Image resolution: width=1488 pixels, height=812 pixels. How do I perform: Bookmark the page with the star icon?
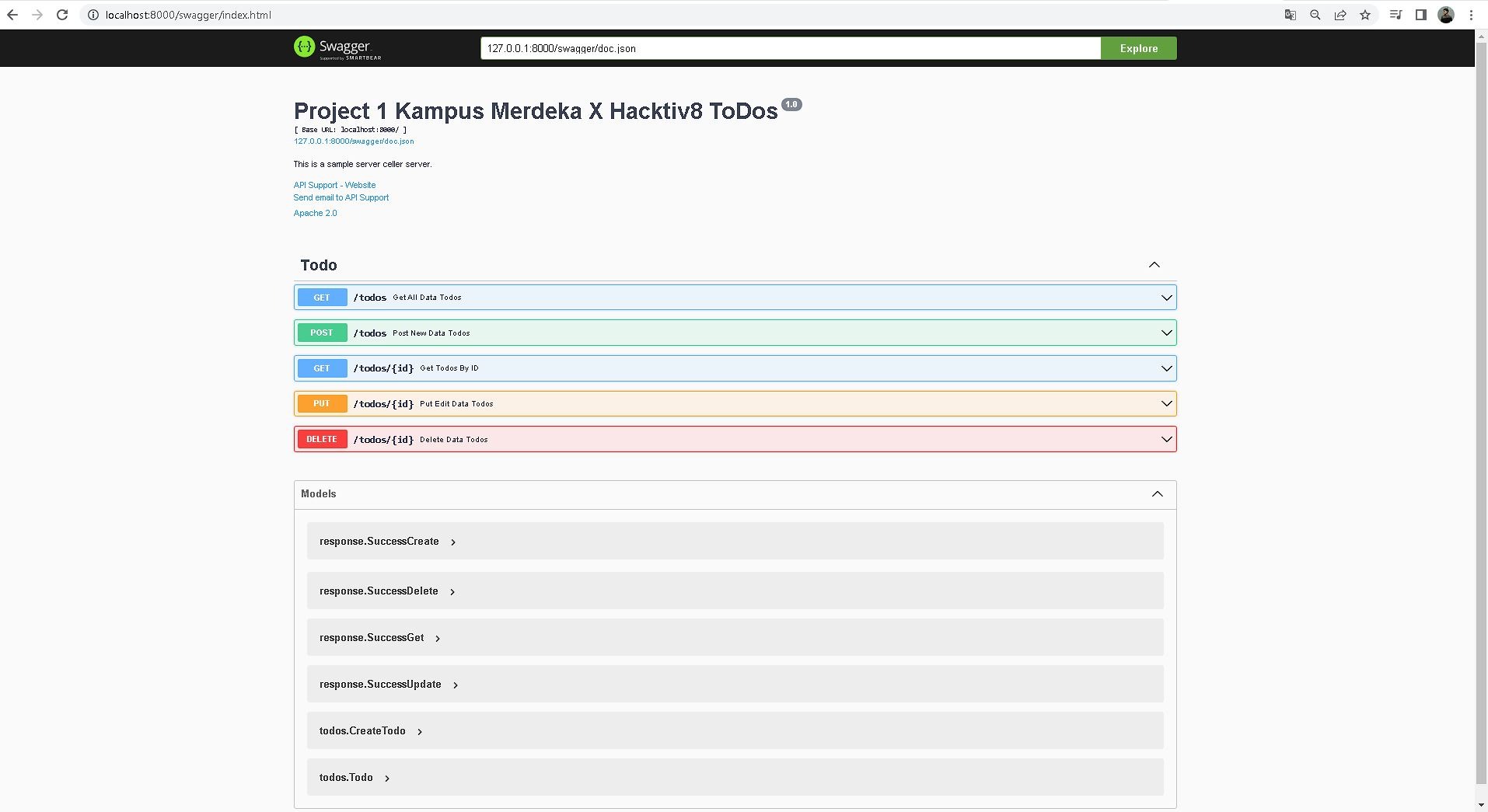[x=1366, y=14]
